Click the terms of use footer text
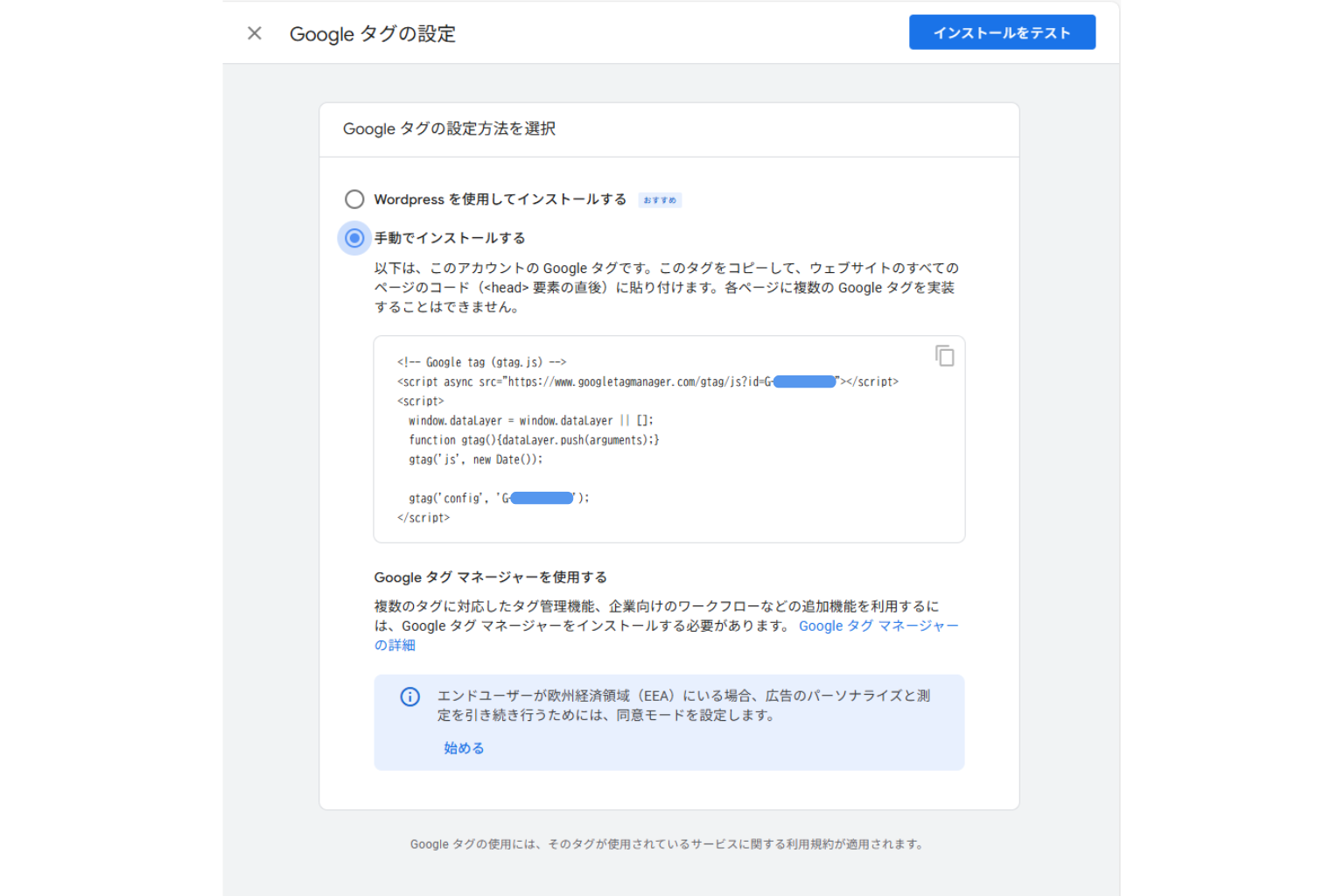This screenshot has height=896, width=1344. pos(667,844)
